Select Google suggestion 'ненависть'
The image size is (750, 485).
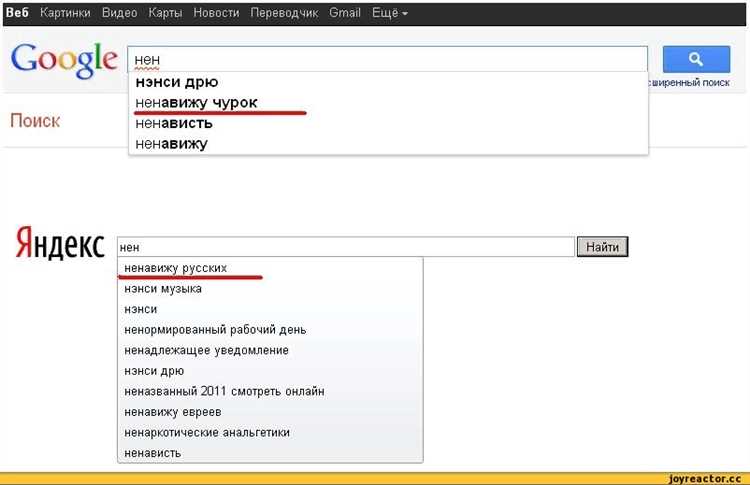click(388, 123)
